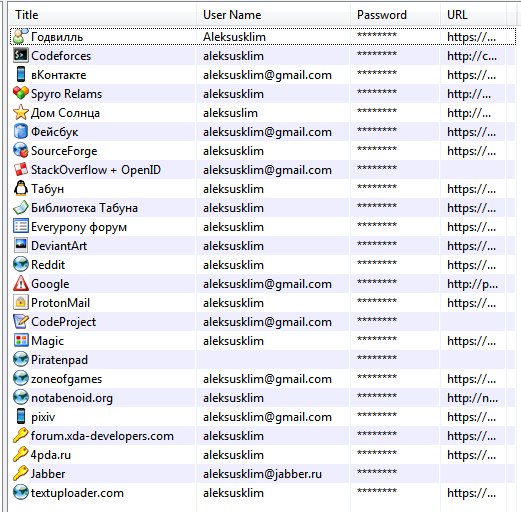Click the DeviantArt picture icon
The image size is (521, 512).
[x=21, y=245]
